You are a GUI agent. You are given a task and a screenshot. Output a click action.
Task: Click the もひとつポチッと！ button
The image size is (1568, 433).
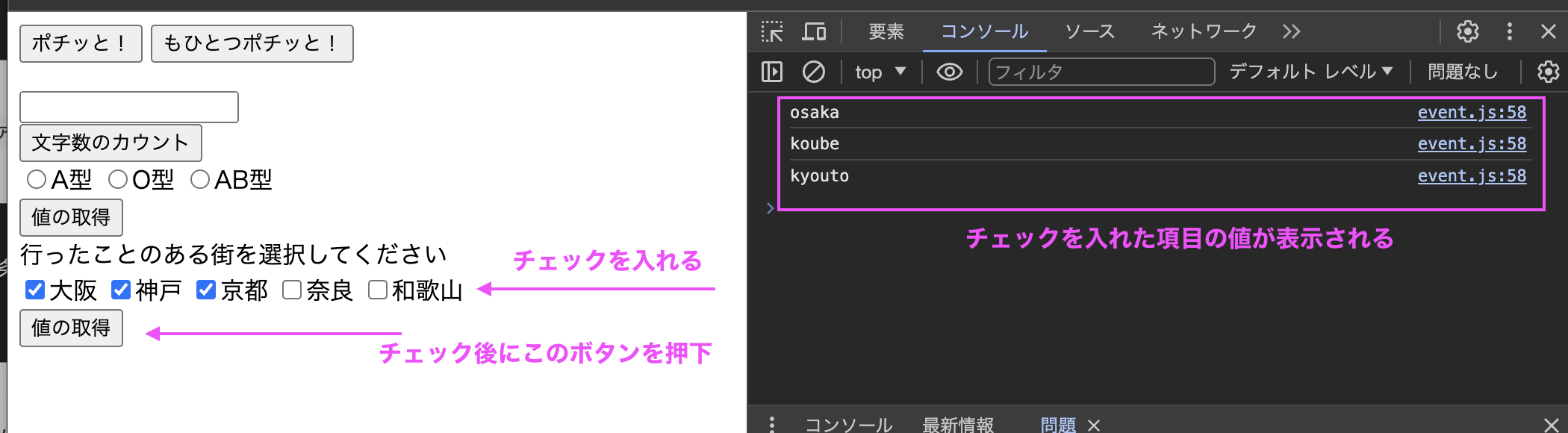252,43
